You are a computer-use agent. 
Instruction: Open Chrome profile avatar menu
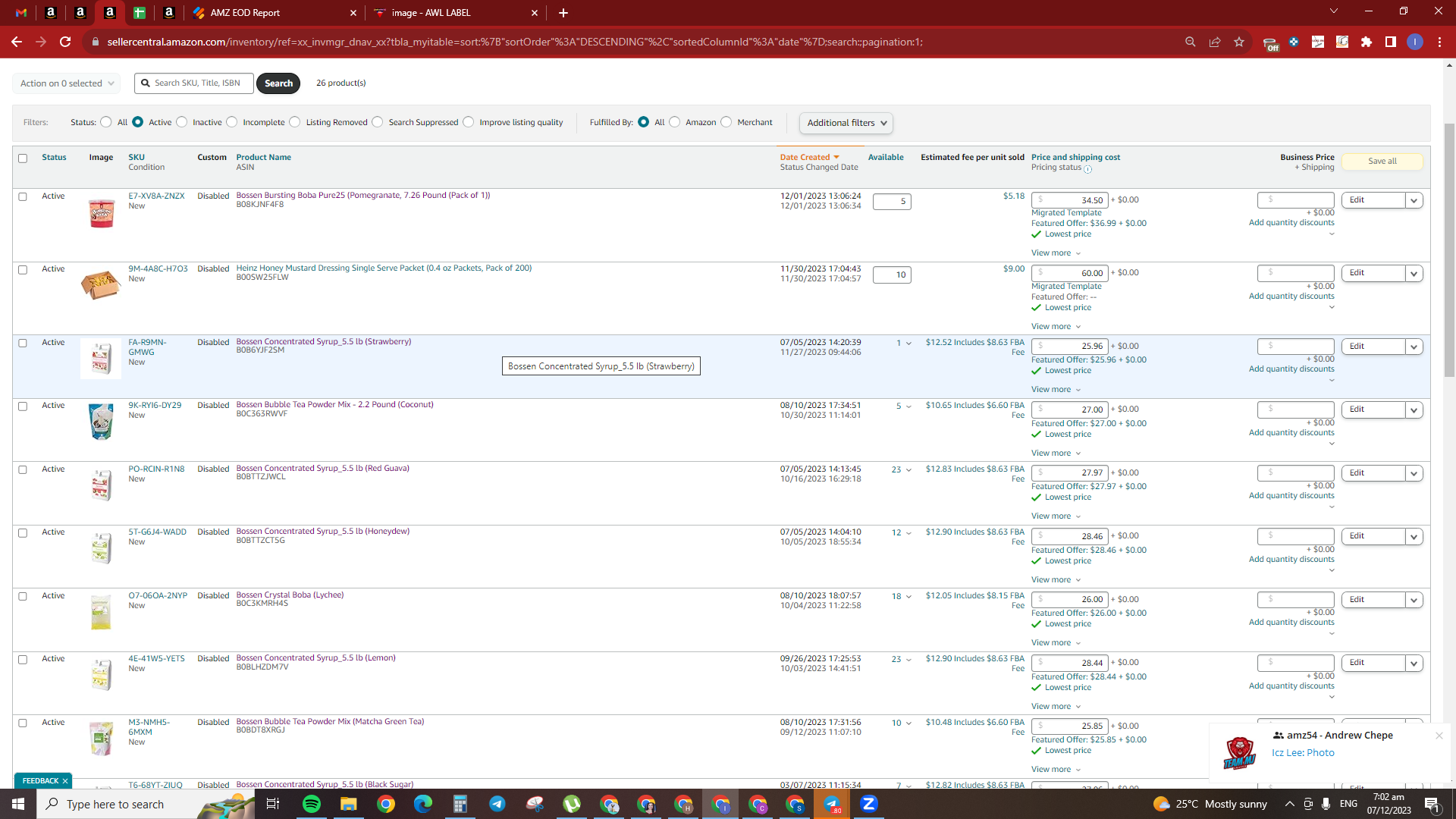coord(1415,42)
